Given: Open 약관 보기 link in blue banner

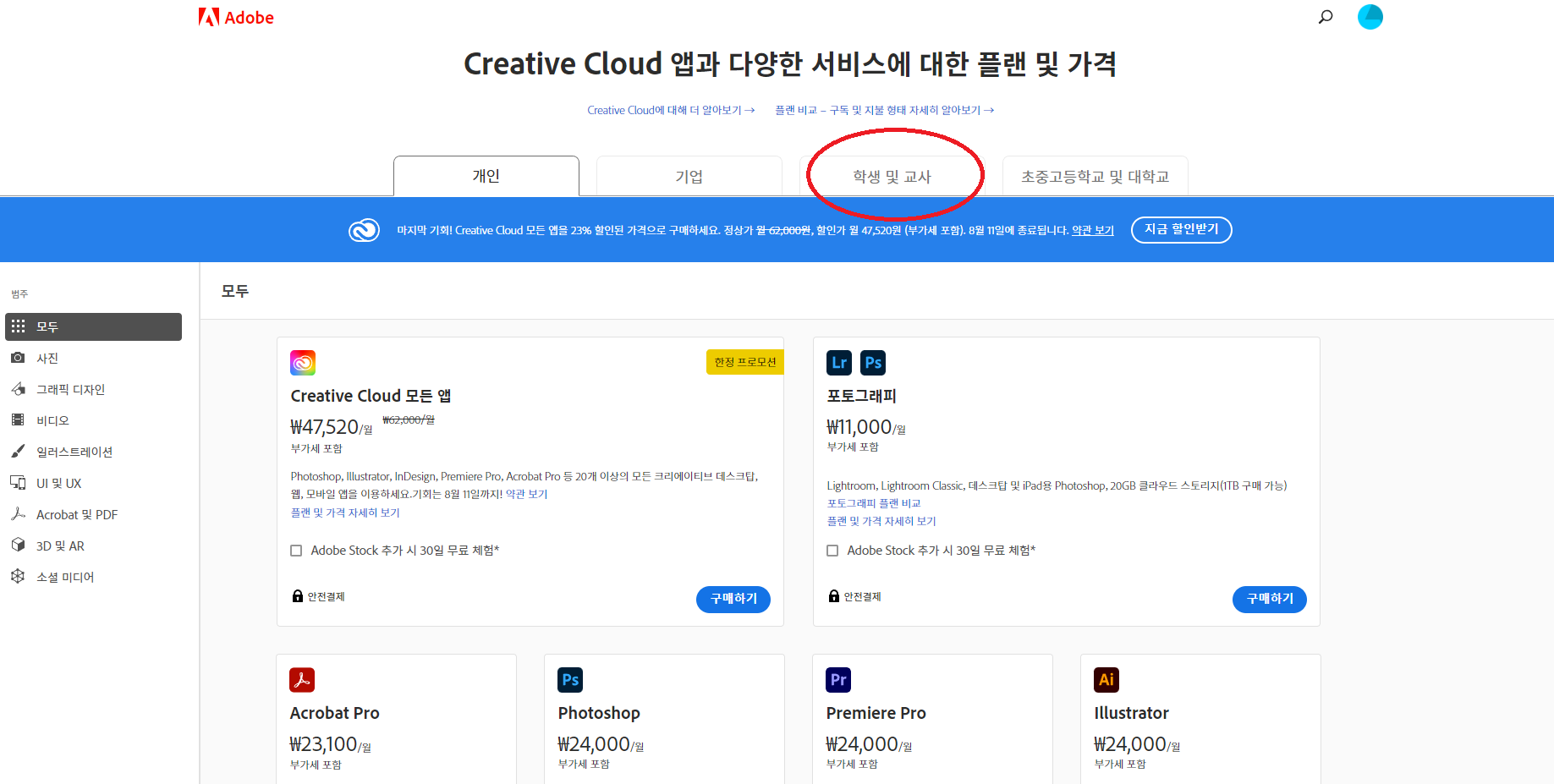Looking at the screenshot, I should (1093, 230).
